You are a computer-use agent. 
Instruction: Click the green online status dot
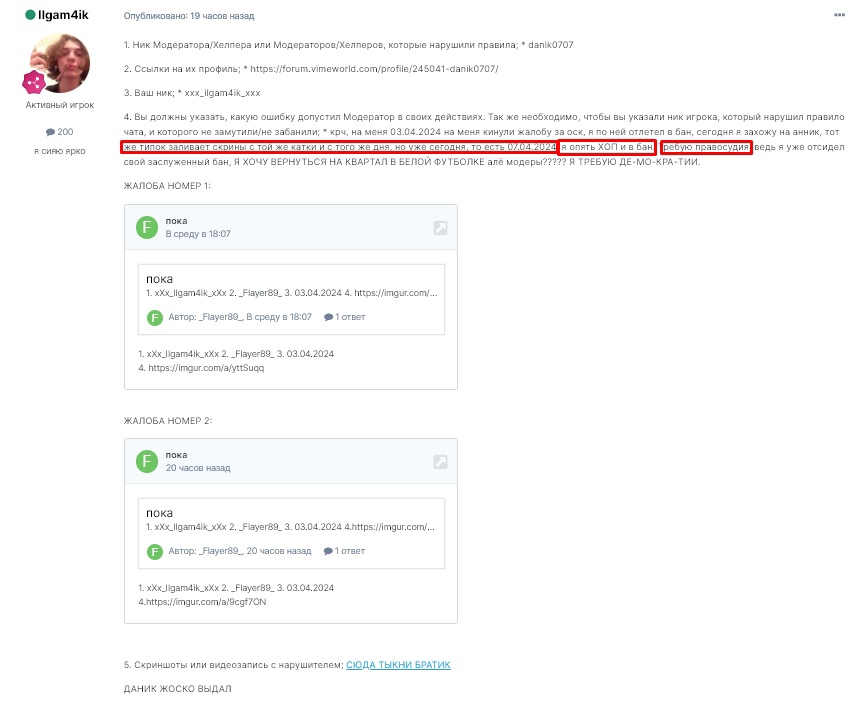[x=31, y=15]
